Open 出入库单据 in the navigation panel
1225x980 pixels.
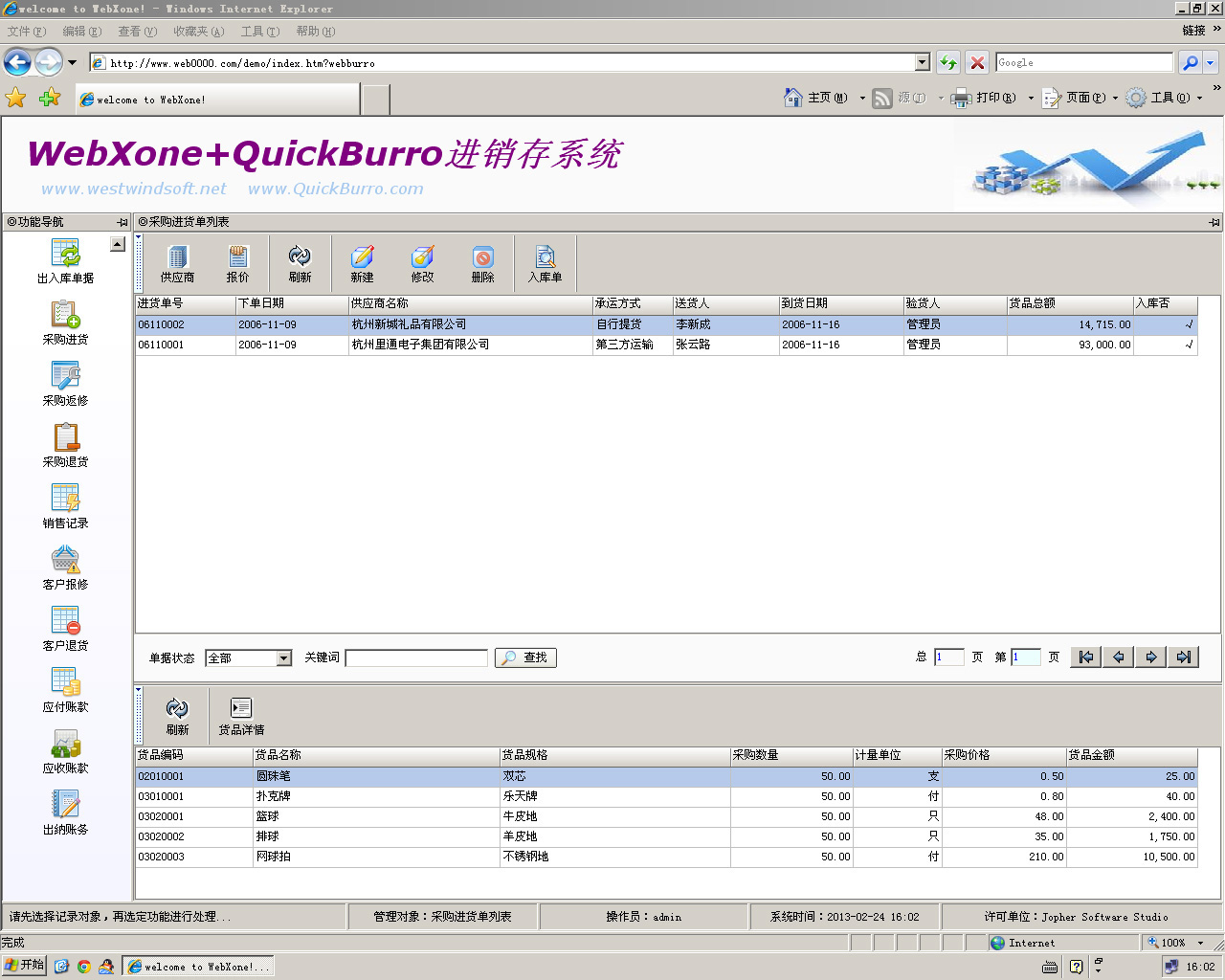pyautogui.click(x=65, y=261)
